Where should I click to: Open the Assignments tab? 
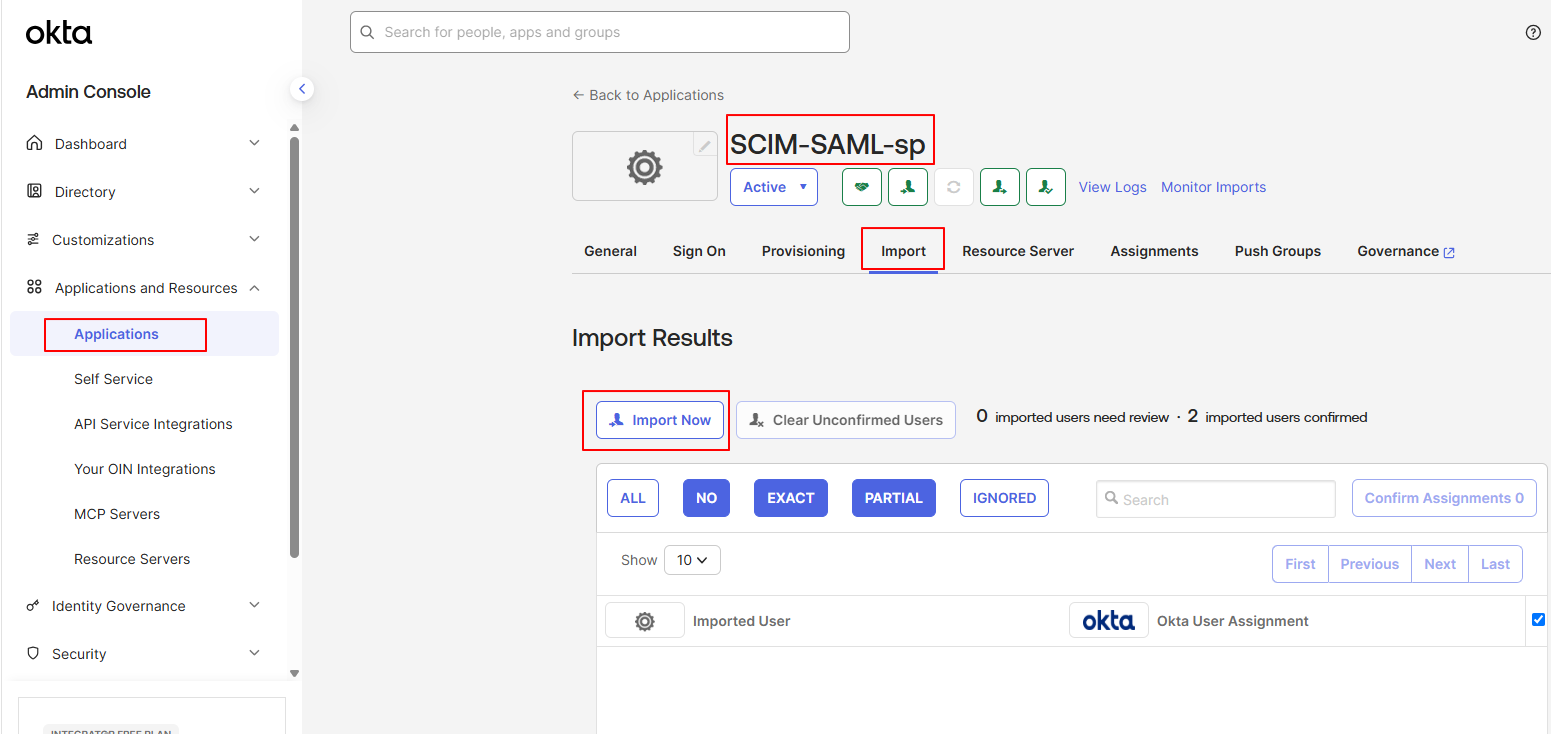click(x=1154, y=251)
